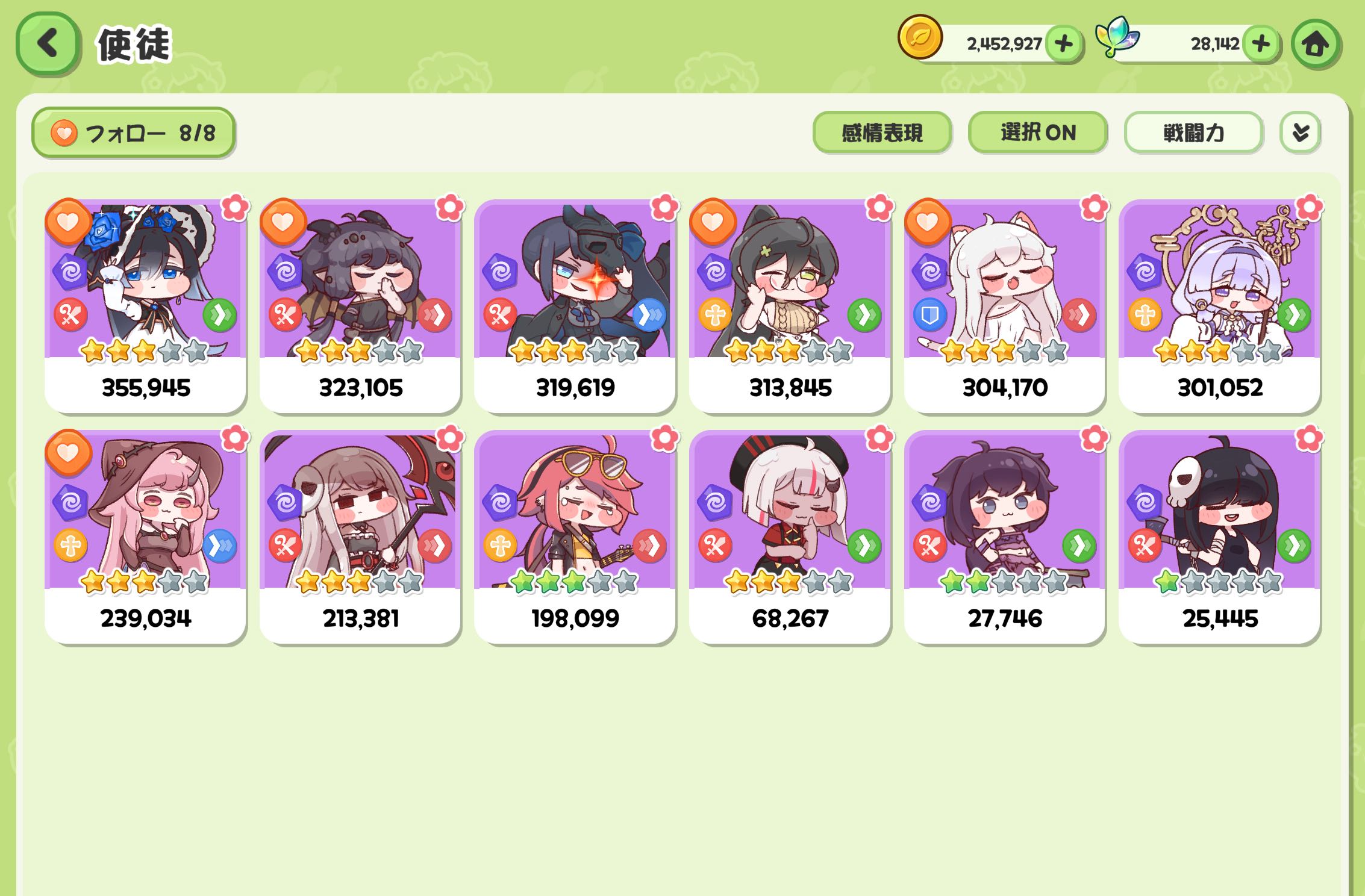The height and width of the screenshot is (896, 1365).
Task: Toggle follow heart on 313,845 apostle
Action: click(712, 222)
